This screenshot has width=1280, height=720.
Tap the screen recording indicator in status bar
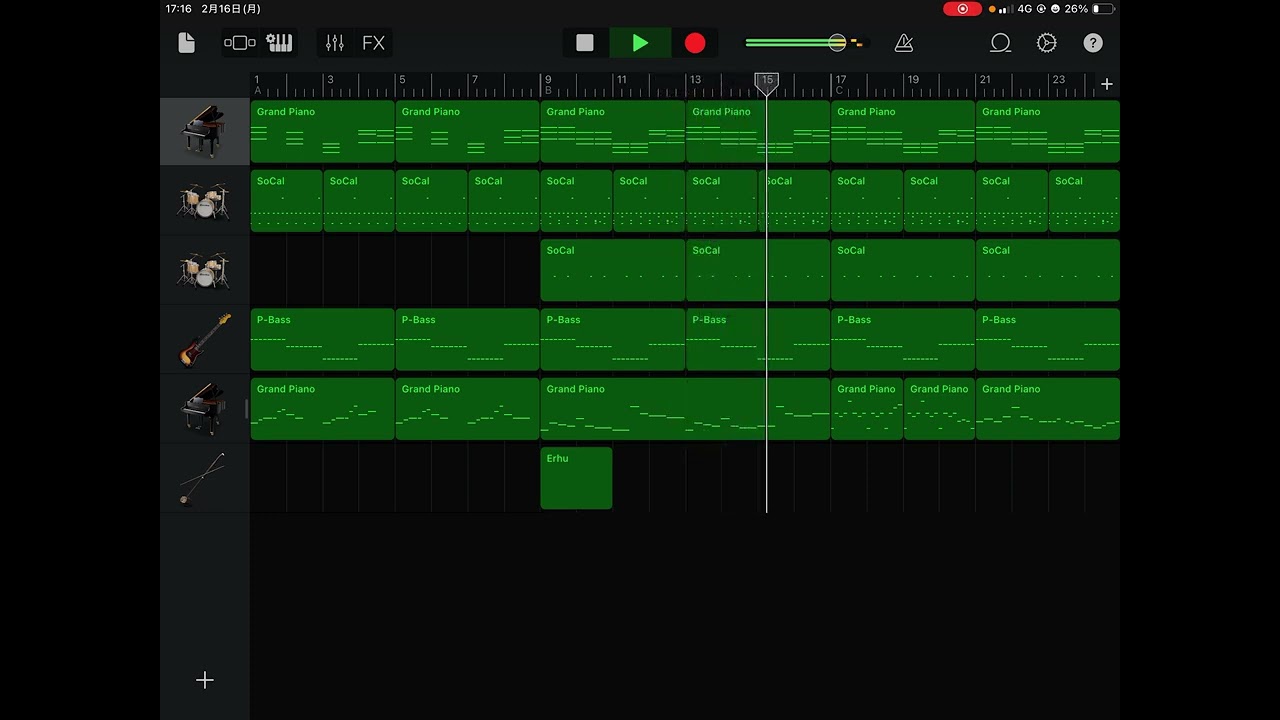pyautogui.click(x=962, y=9)
